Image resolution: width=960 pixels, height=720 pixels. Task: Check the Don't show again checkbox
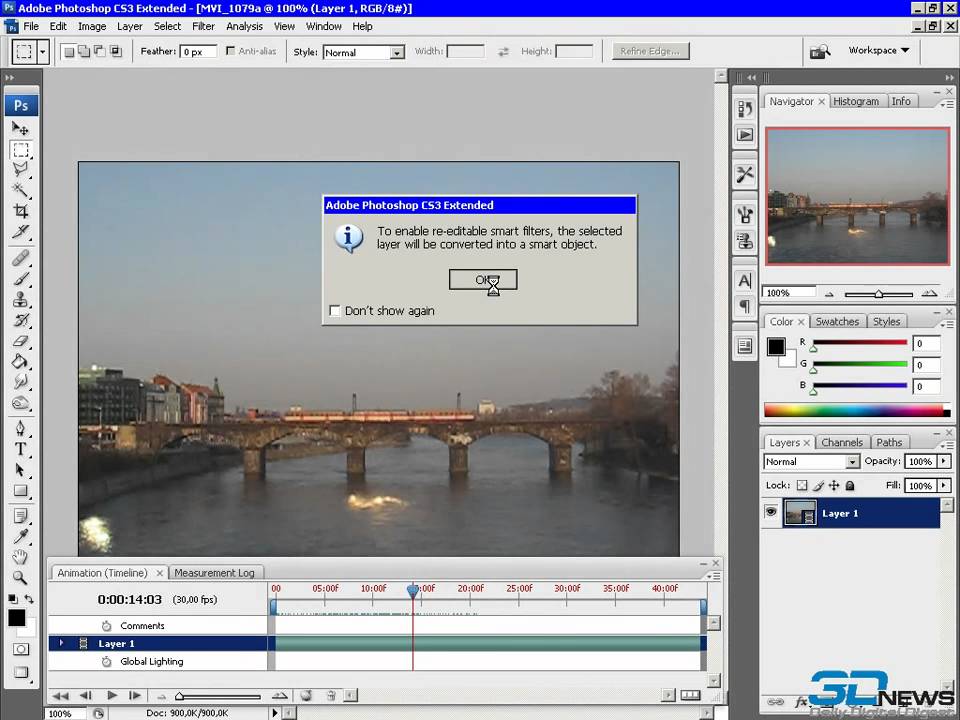click(335, 311)
